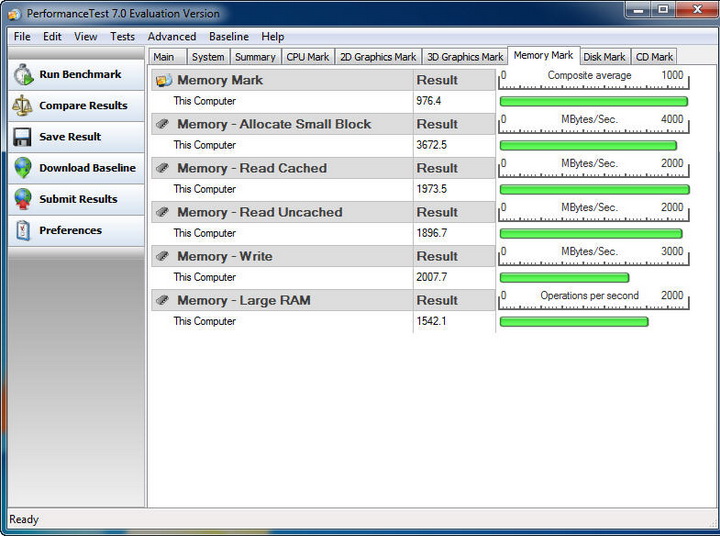Click the 1896.7 result value
The width and height of the screenshot is (720, 536).
431,233
